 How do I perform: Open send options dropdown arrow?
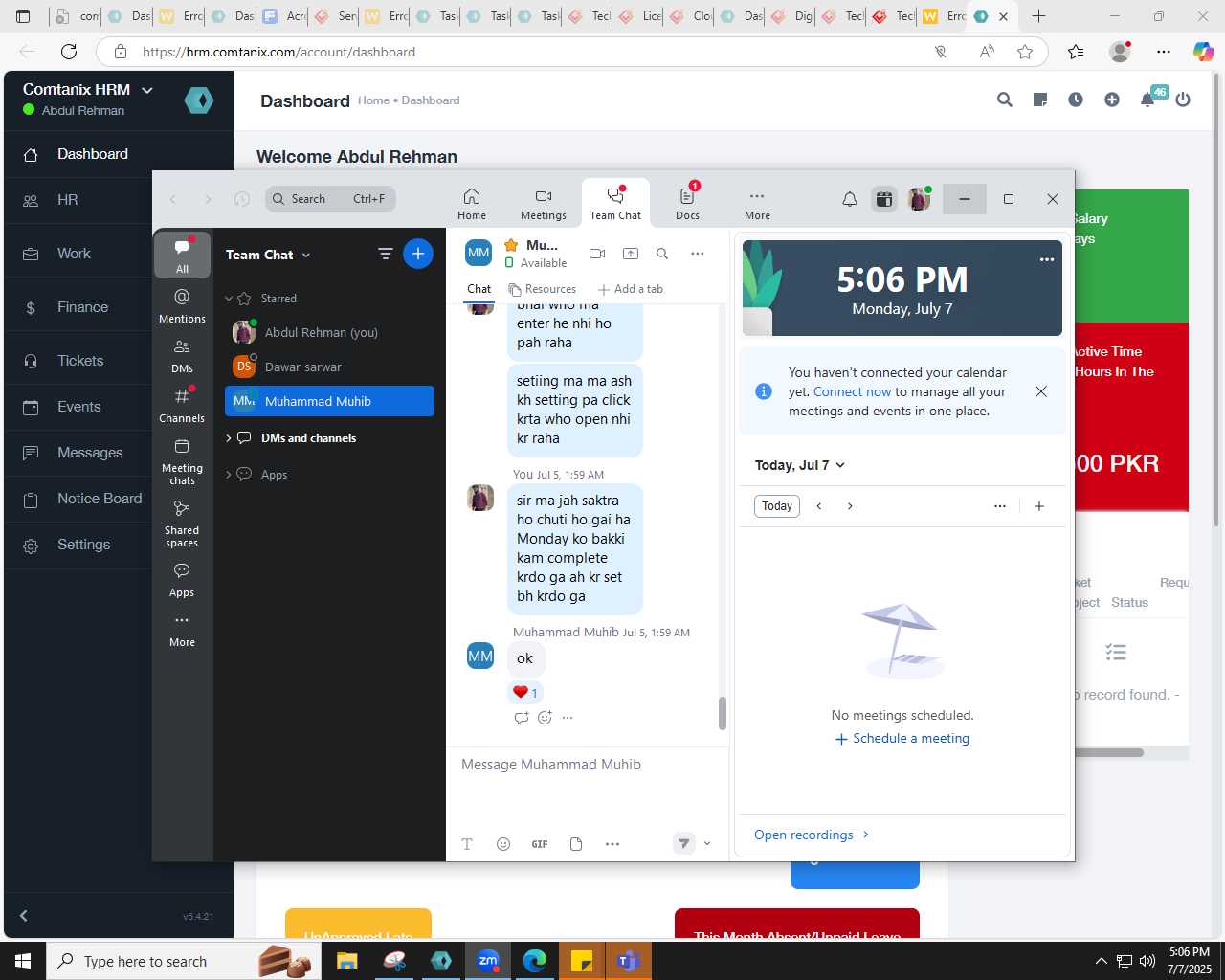tap(707, 844)
